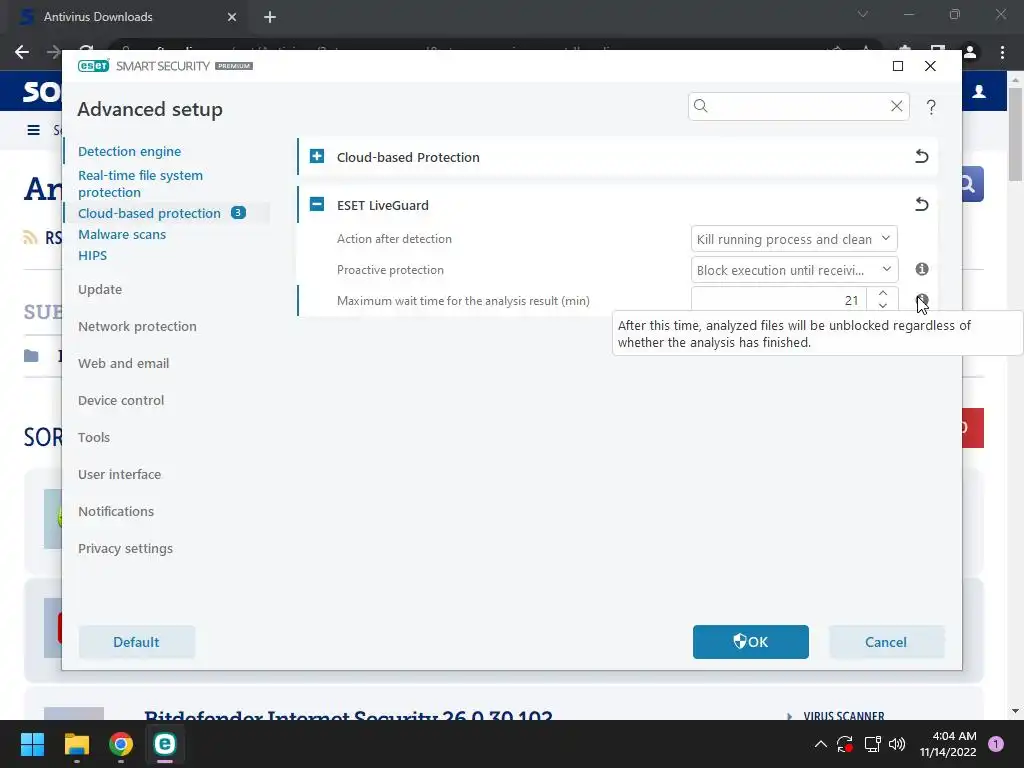The image size is (1024, 768).
Task: Click the badge showing 3 next to Cloud-based protection
Action: coord(238,212)
